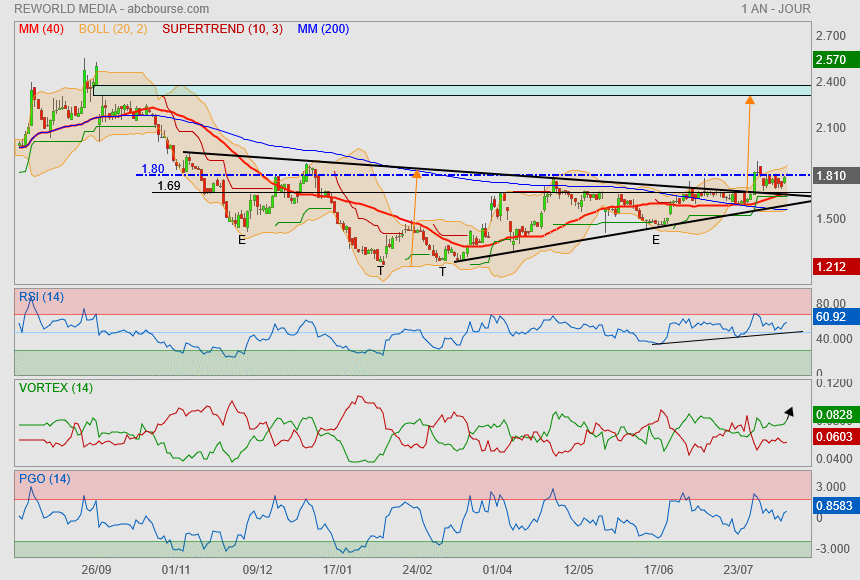Click the 1 AN - JOUR period label
Screen dimensions: 860x580
pyautogui.click(x=776, y=9)
